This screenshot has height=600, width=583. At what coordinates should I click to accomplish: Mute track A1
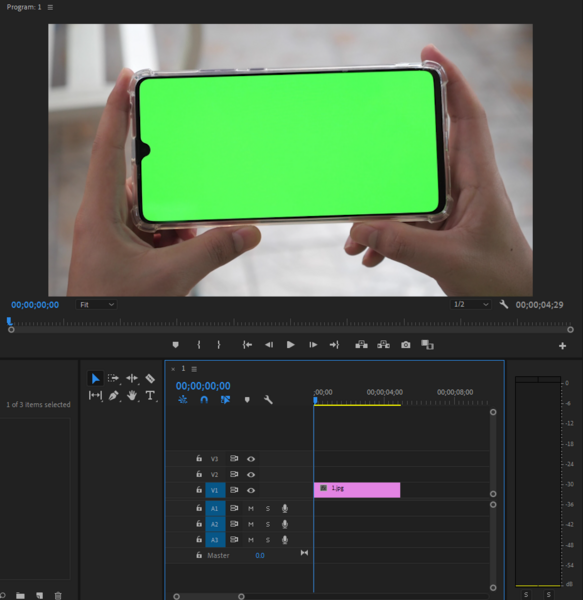(x=251, y=509)
